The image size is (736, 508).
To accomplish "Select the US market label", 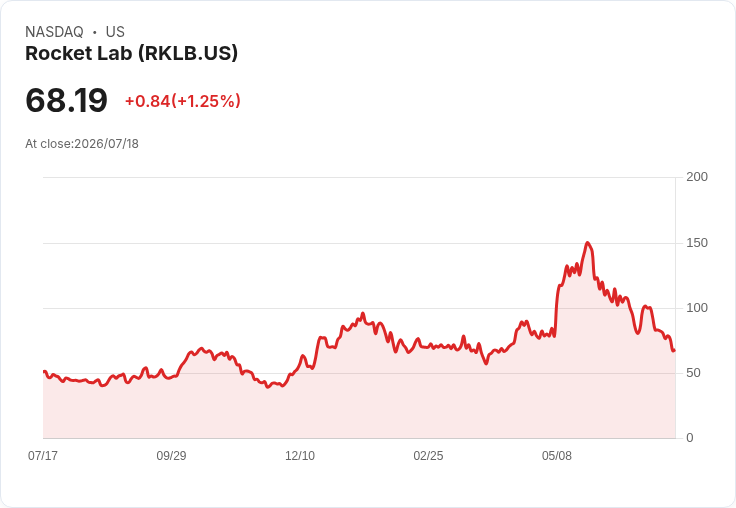I will [115, 32].
